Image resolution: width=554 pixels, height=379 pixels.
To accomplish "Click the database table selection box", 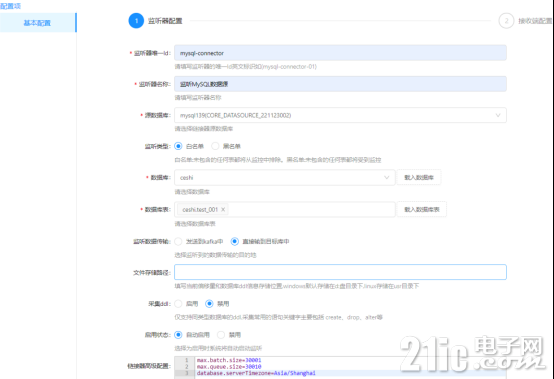I will 284,209.
